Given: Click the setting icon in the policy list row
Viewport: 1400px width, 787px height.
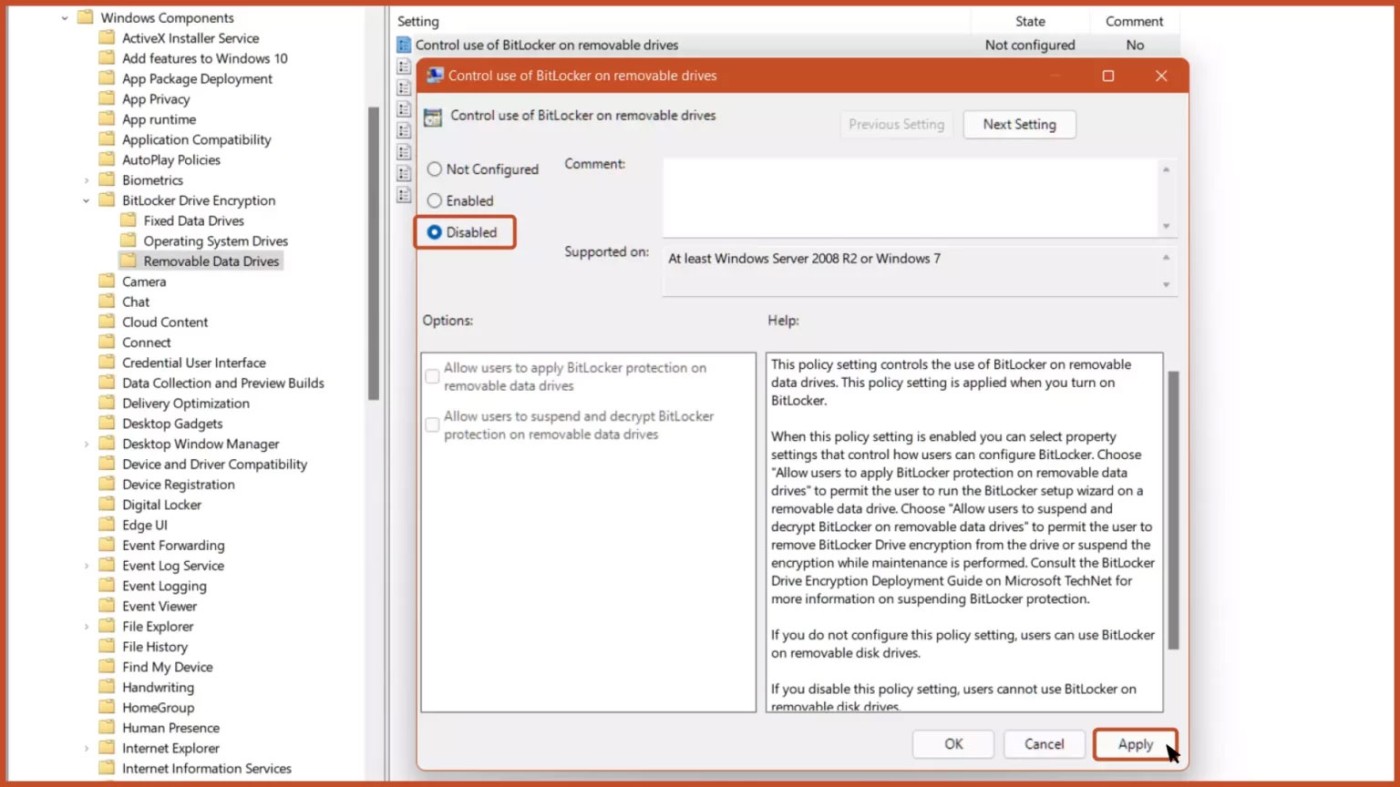Looking at the screenshot, I should (404, 45).
